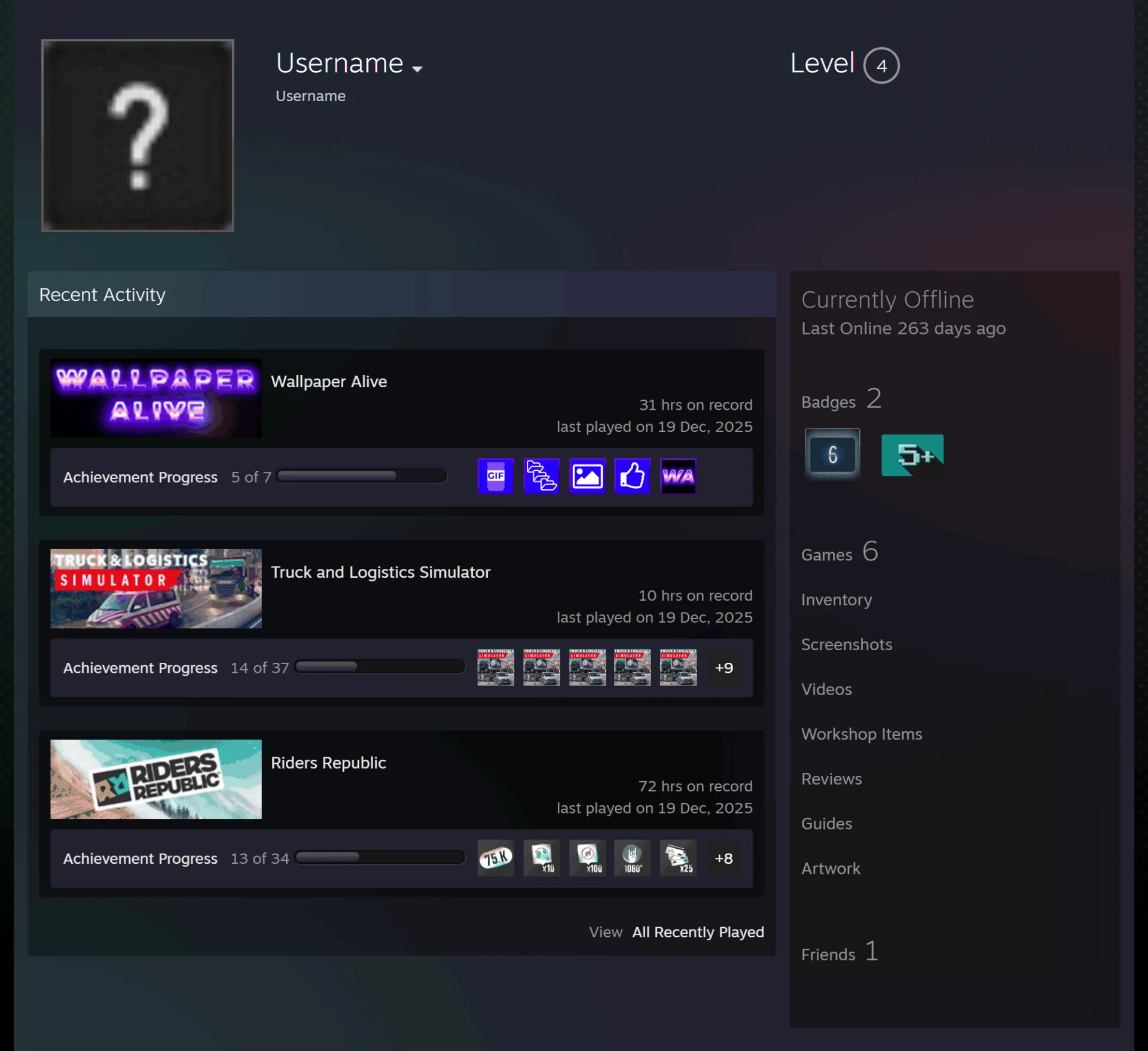Click the 5+ games collector badge

912,455
